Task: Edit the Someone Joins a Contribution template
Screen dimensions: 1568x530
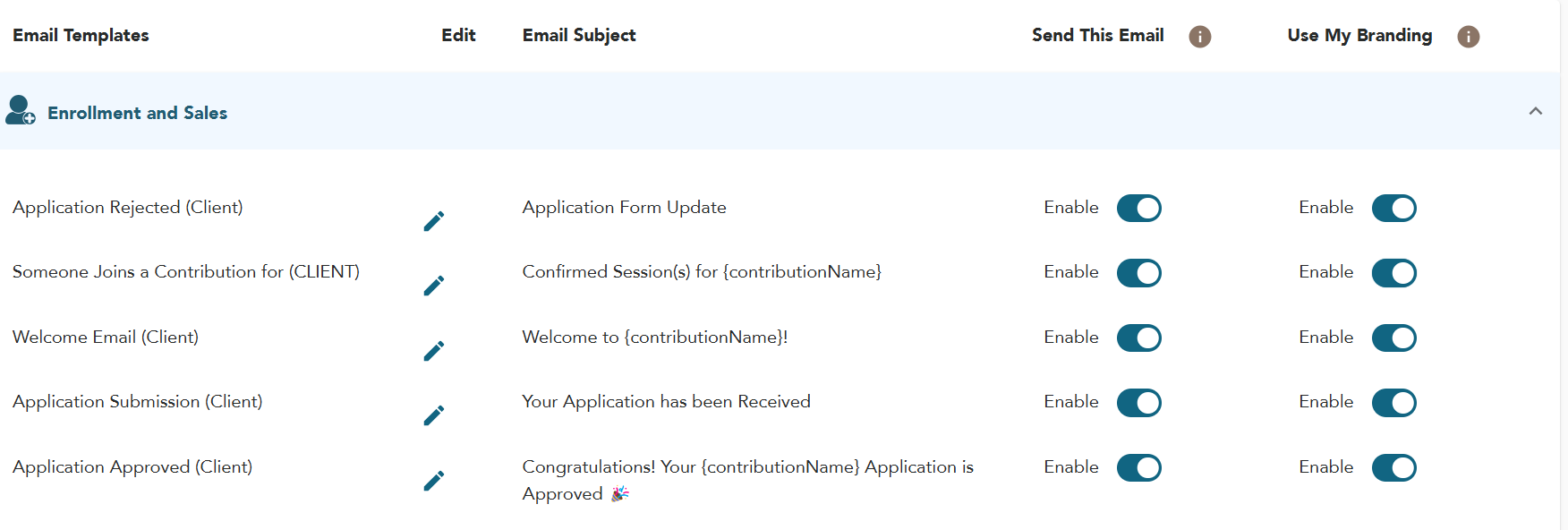Action: (x=434, y=286)
